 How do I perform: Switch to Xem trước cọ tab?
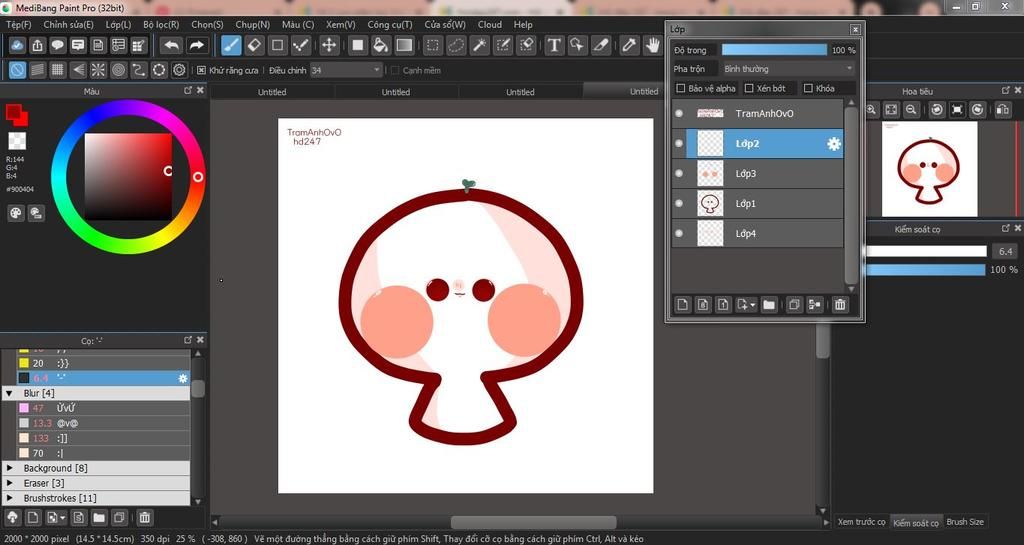[x=861, y=522]
